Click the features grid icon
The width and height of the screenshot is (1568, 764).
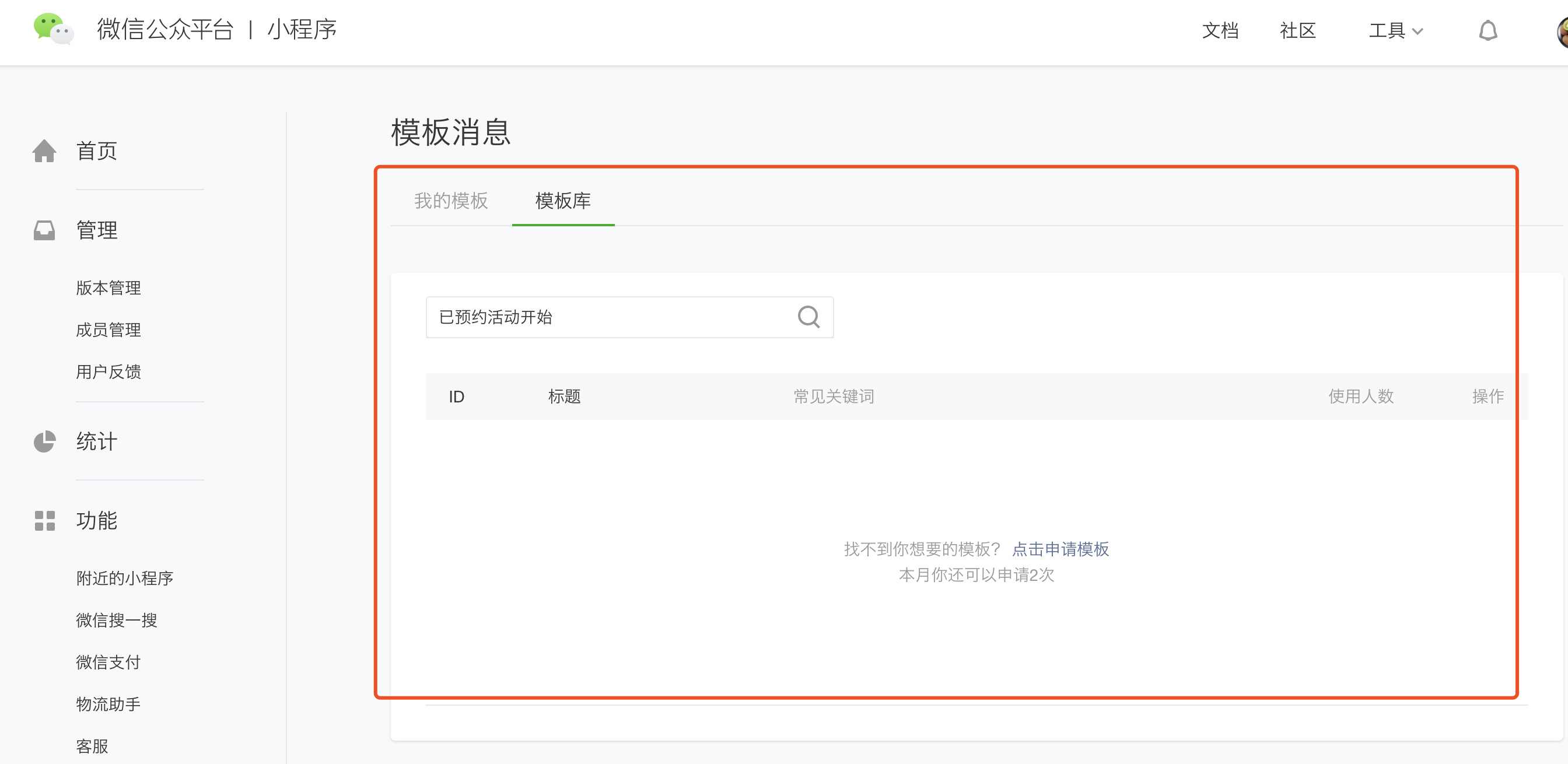(44, 520)
